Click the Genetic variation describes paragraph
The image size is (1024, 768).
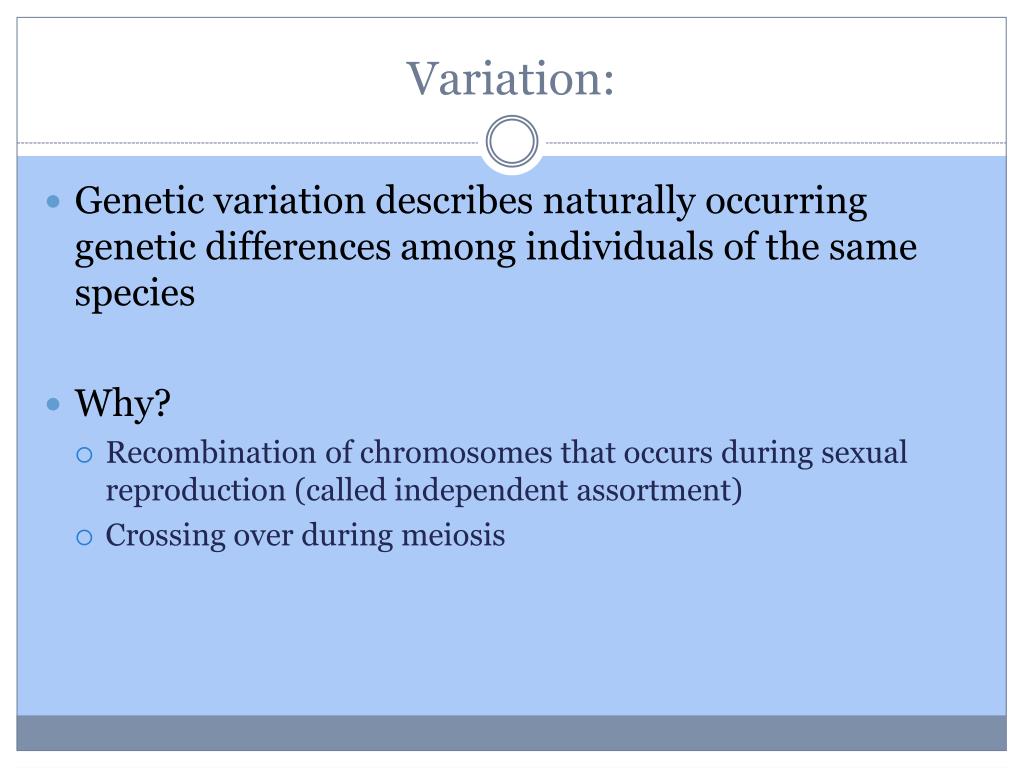tap(496, 246)
